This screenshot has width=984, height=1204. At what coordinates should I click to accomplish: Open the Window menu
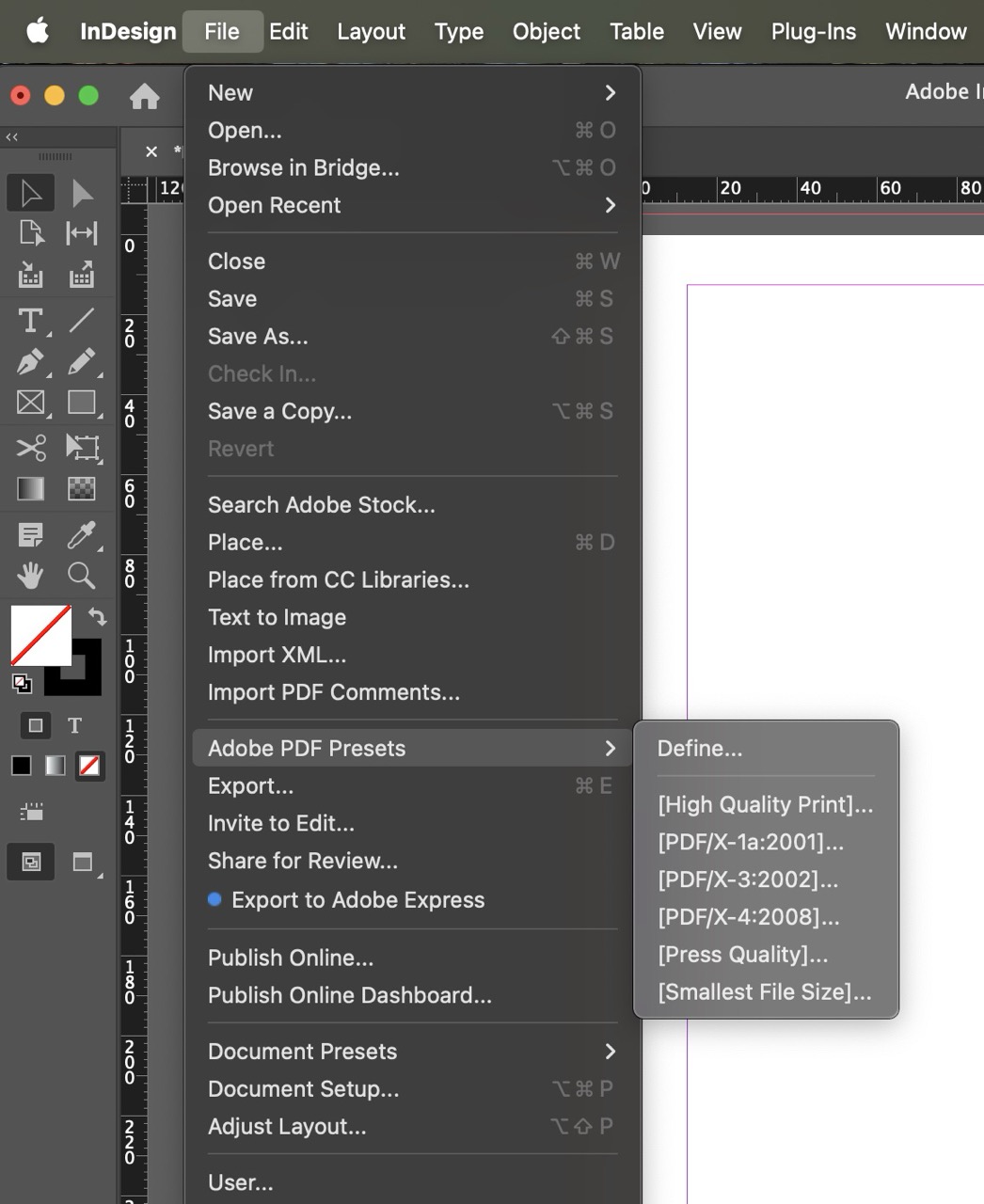tap(926, 31)
